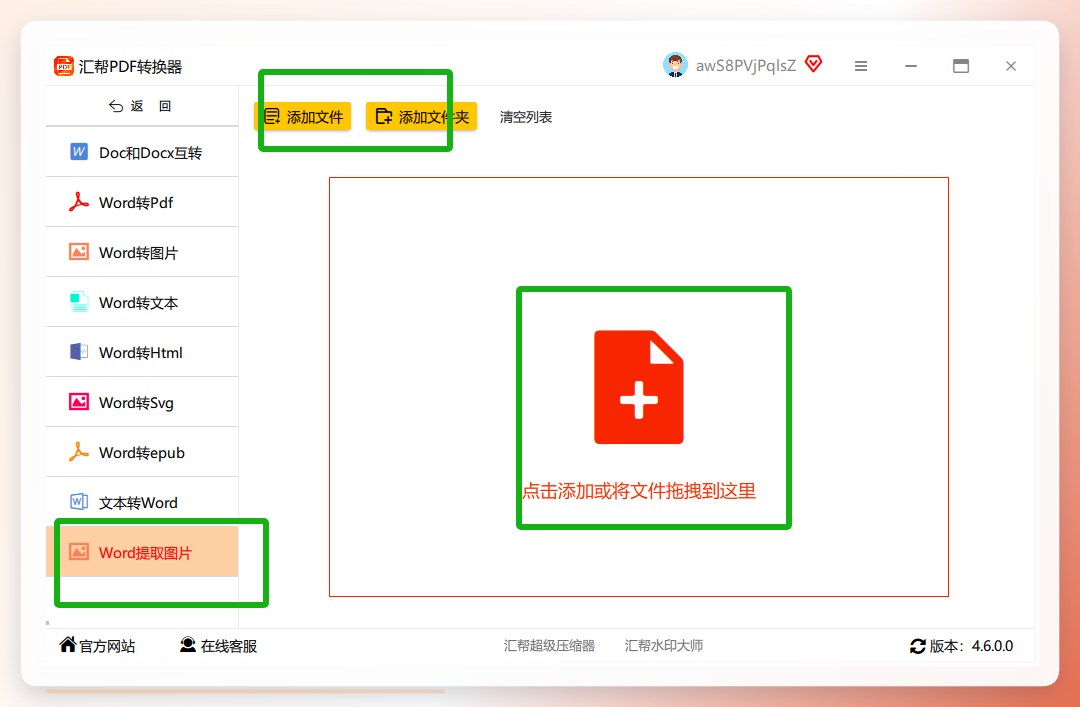This screenshot has height=707, width=1080.
Task: Open the hamburger menu icon in title bar
Action: point(861,66)
